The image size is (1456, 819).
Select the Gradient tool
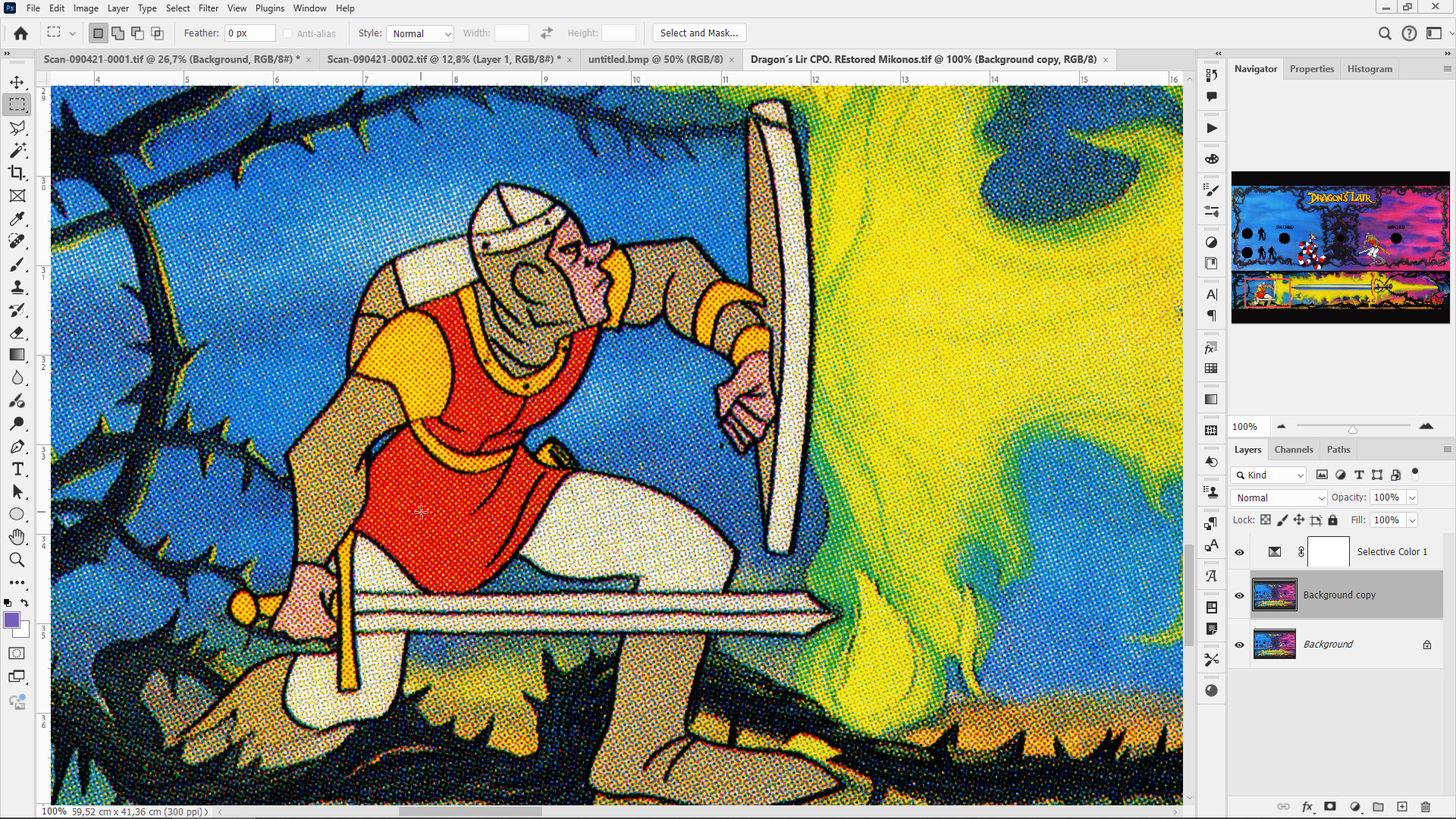coord(17,355)
